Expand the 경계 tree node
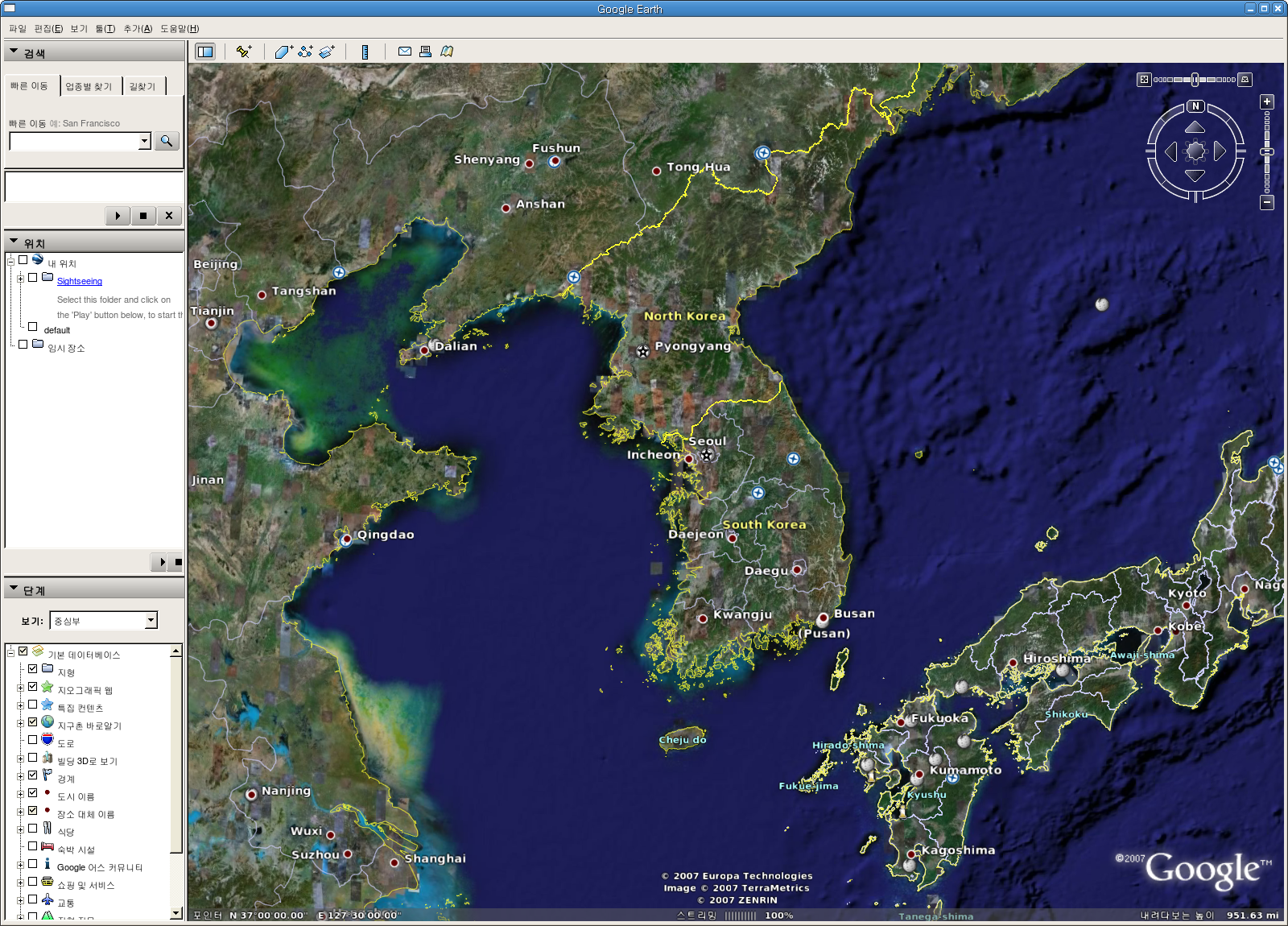The height and width of the screenshot is (926, 1288). click(x=21, y=776)
